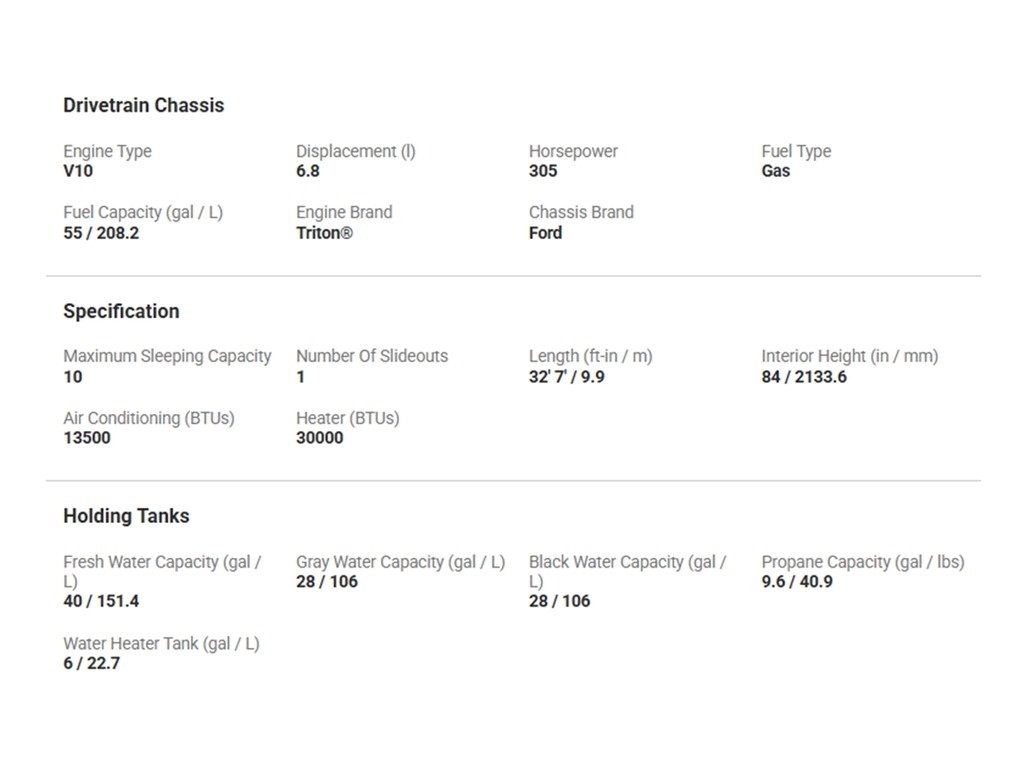This screenshot has height=768, width=1024.
Task: Select the Air Conditioning value 13500
Action: (87, 438)
